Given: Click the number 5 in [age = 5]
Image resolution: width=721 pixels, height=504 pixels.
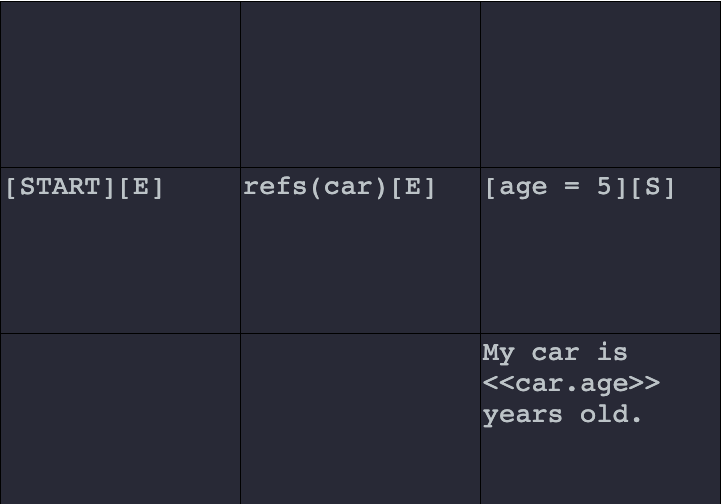Looking at the screenshot, I should (604, 186).
